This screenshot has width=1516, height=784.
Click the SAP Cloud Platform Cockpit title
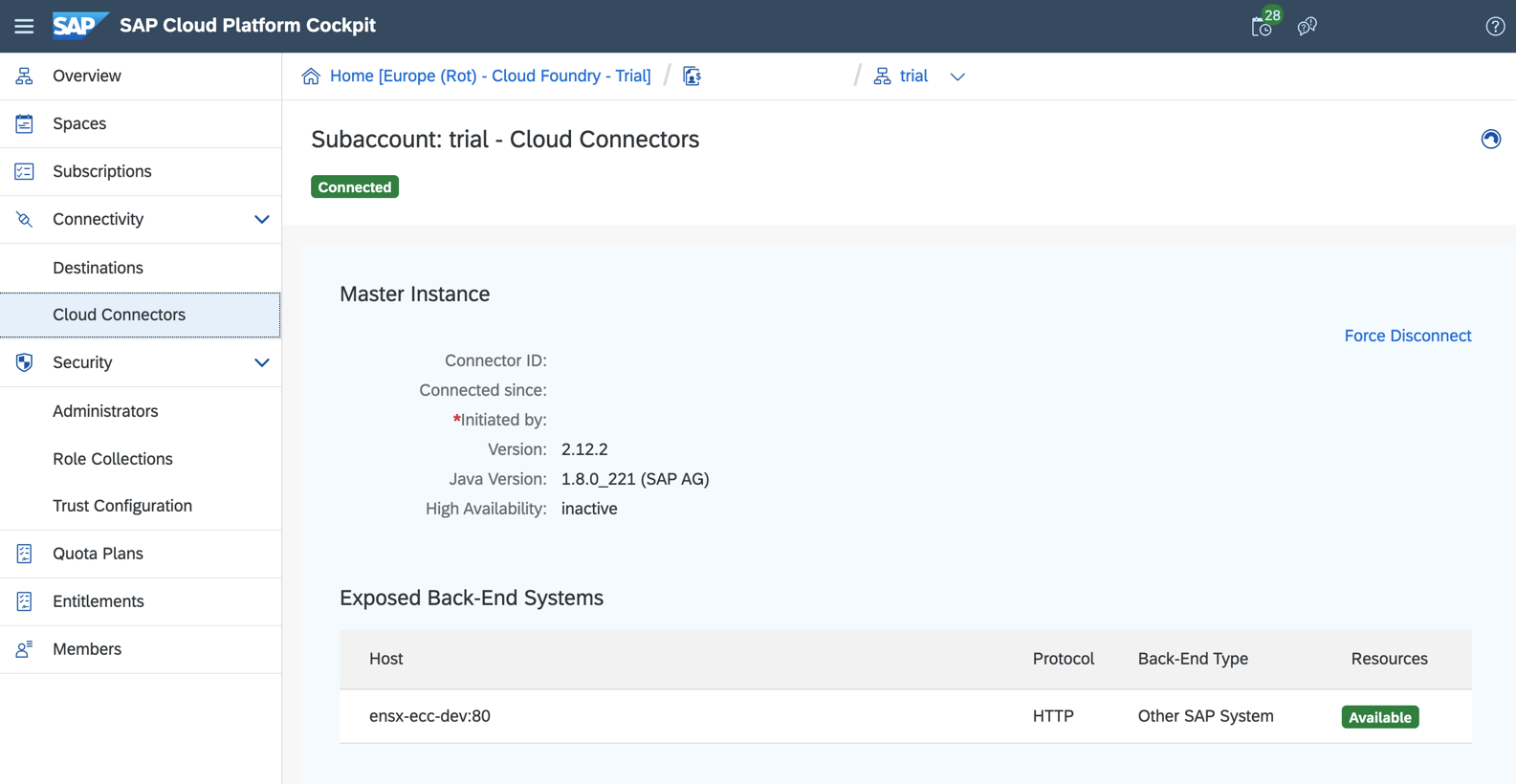pos(248,26)
